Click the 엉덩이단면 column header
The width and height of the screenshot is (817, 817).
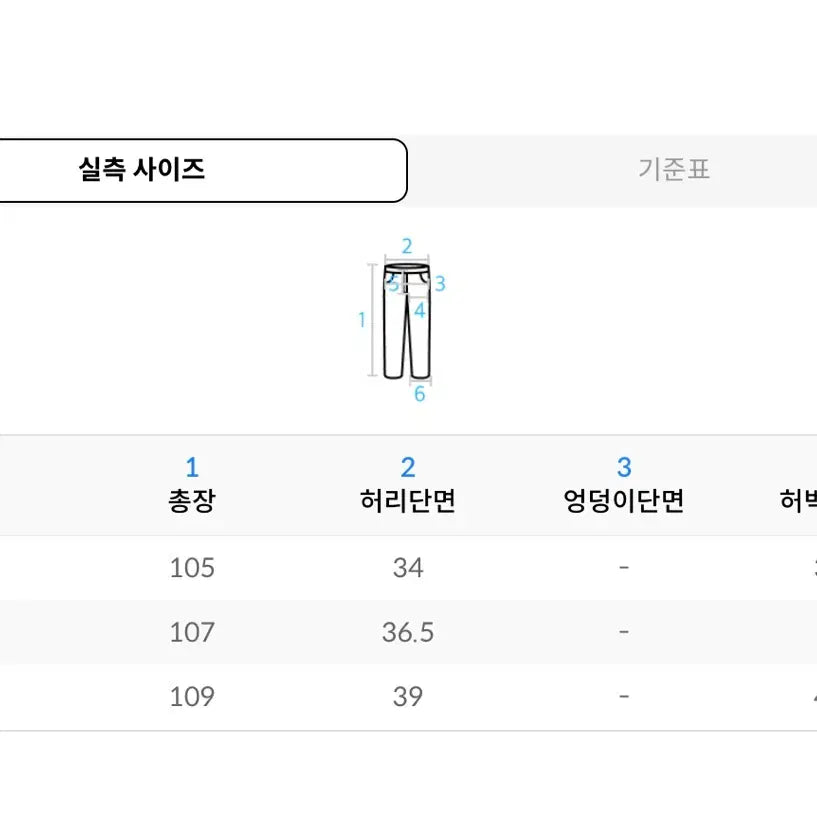(x=624, y=501)
